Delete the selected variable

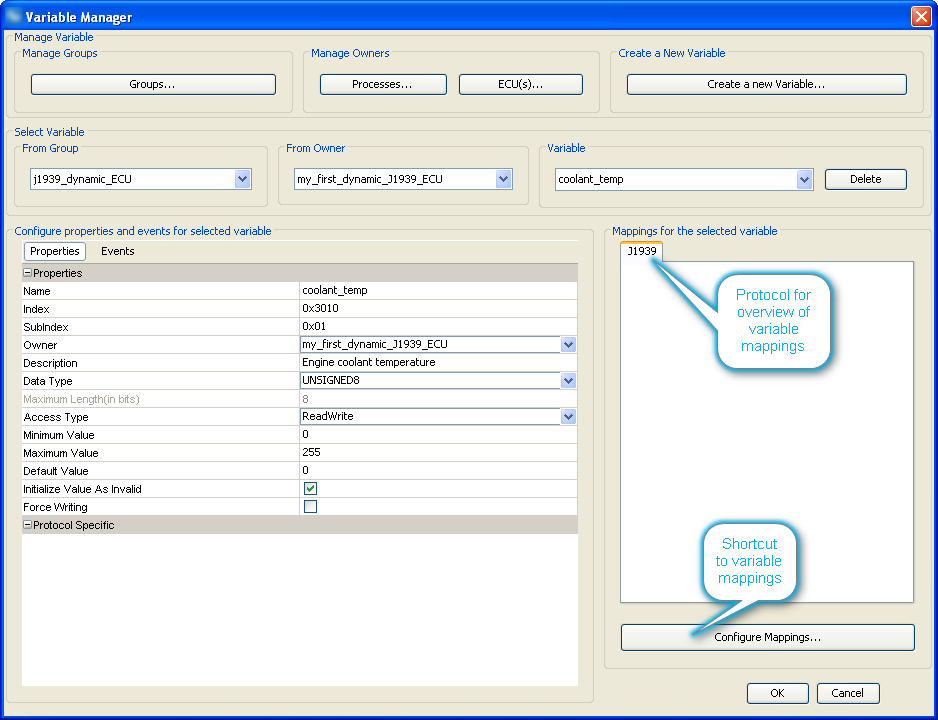click(x=865, y=179)
